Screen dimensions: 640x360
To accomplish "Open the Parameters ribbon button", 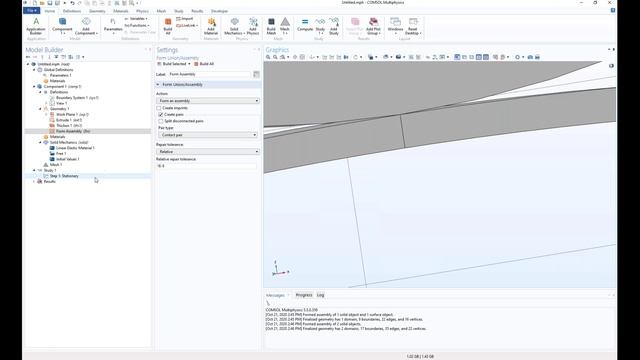I will tap(113, 26).
